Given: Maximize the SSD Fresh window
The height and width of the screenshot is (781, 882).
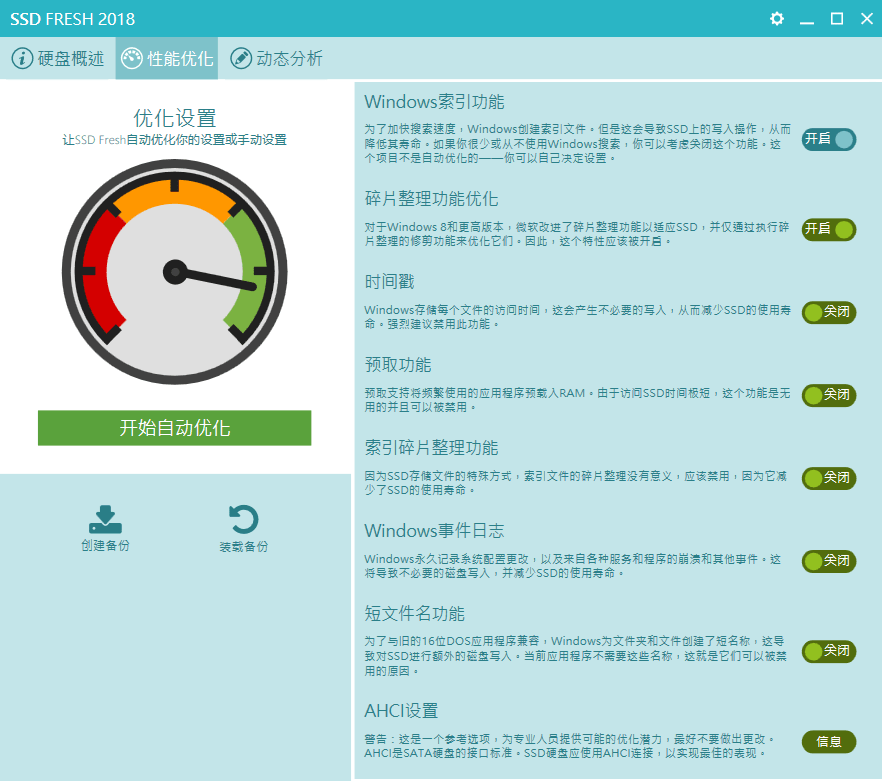Looking at the screenshot, I should pyautogui.click(x=837, y=19).
